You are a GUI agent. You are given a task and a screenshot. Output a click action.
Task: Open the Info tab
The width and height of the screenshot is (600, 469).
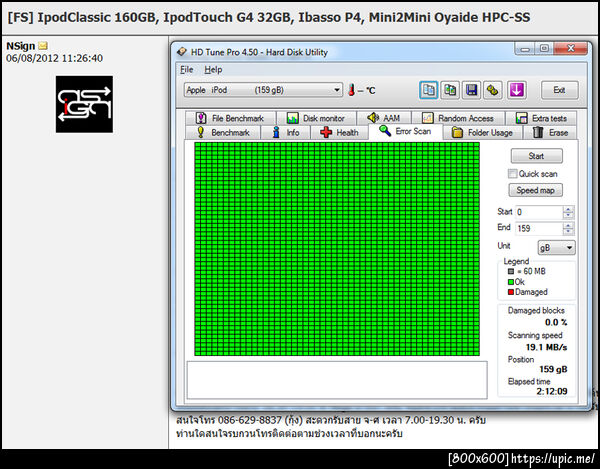pyautogui.click(x=285, y=132)
